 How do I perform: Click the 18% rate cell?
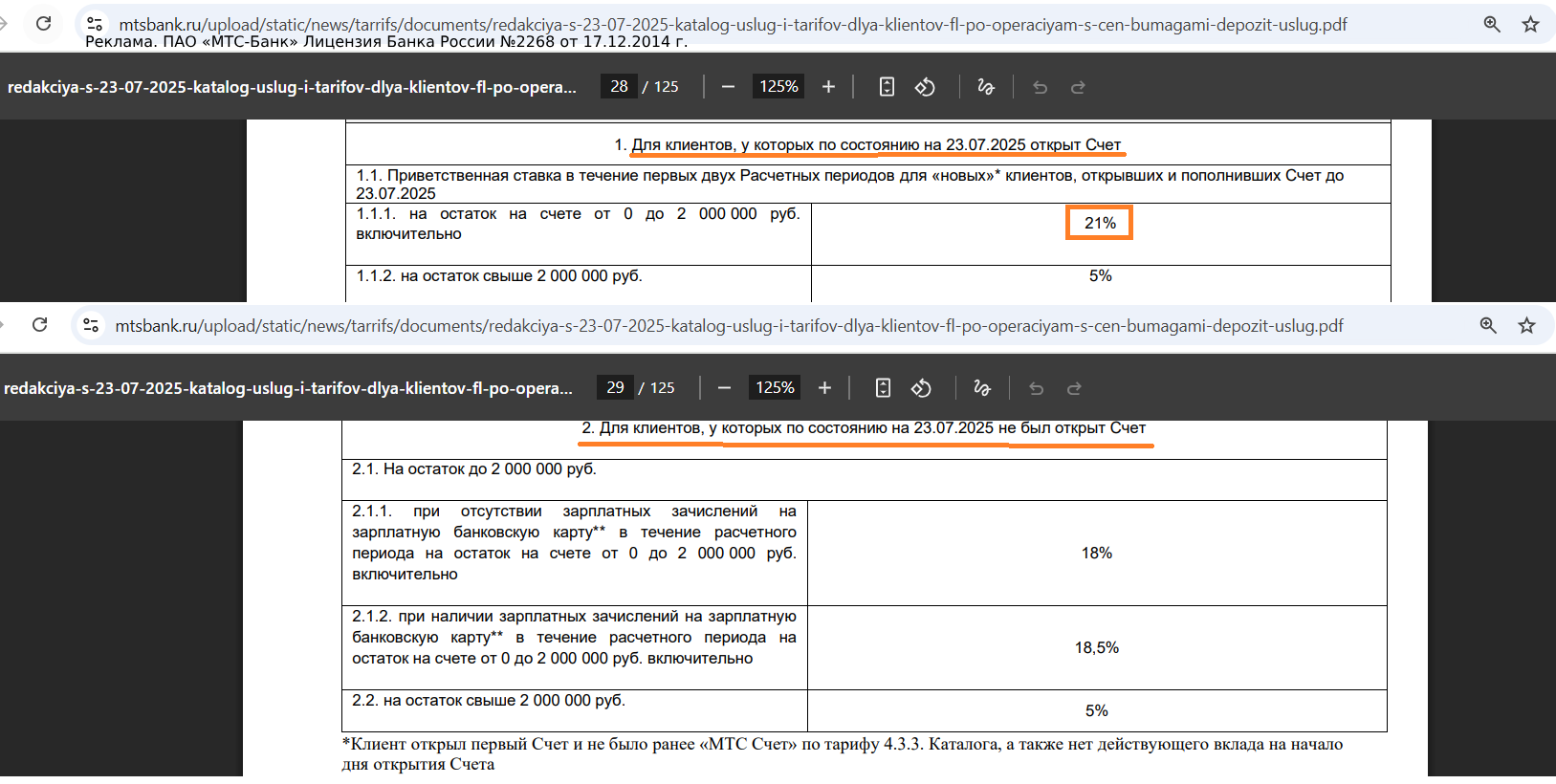pyautogui.click(x=1097, y=553)
